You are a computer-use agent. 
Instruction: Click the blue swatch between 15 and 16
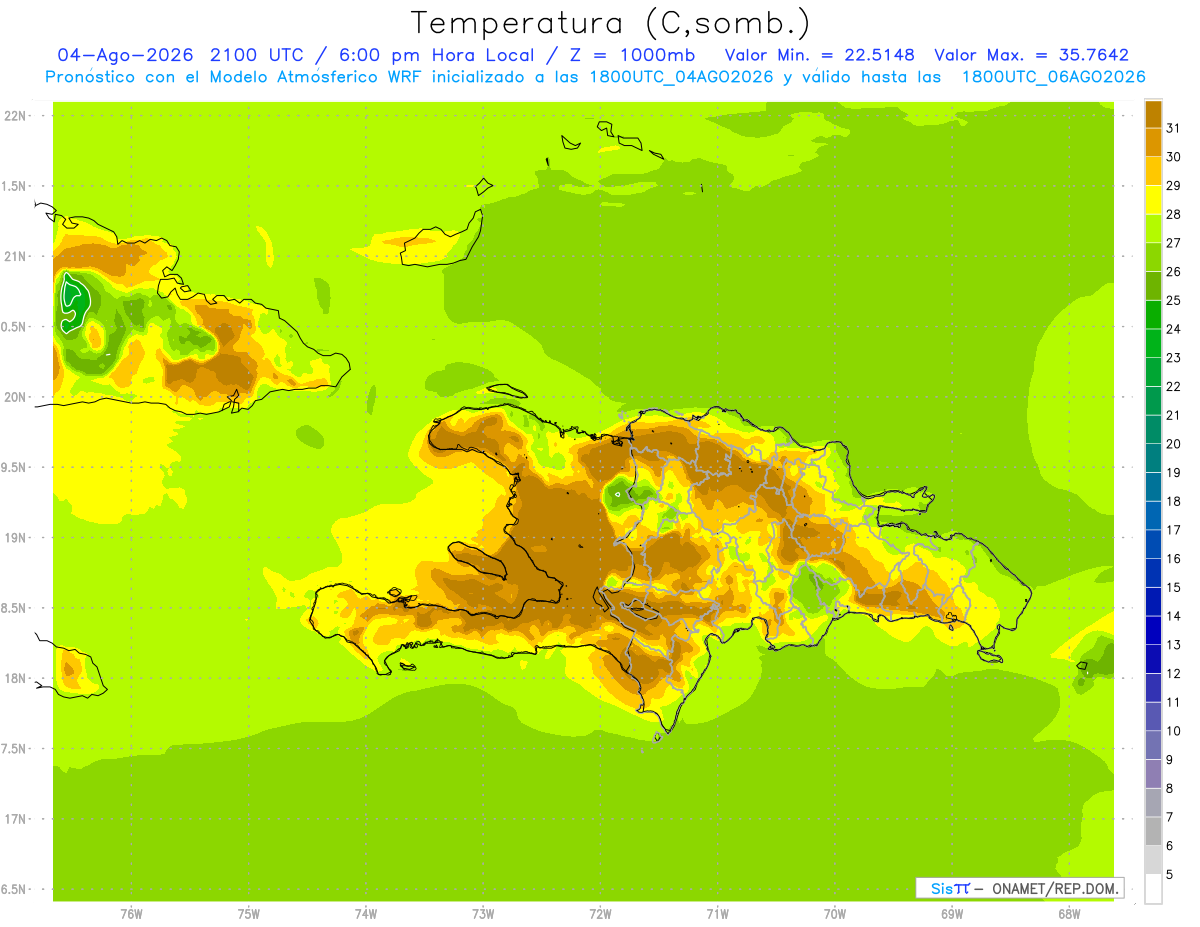tap(1153, 573)
